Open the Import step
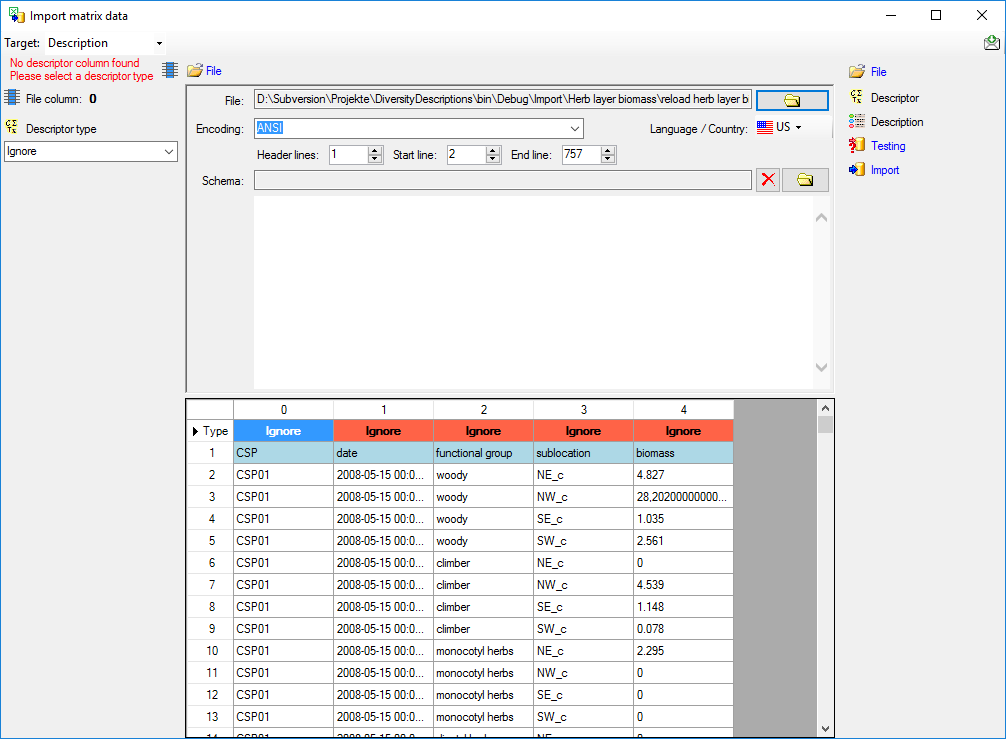 coord(885,170)
